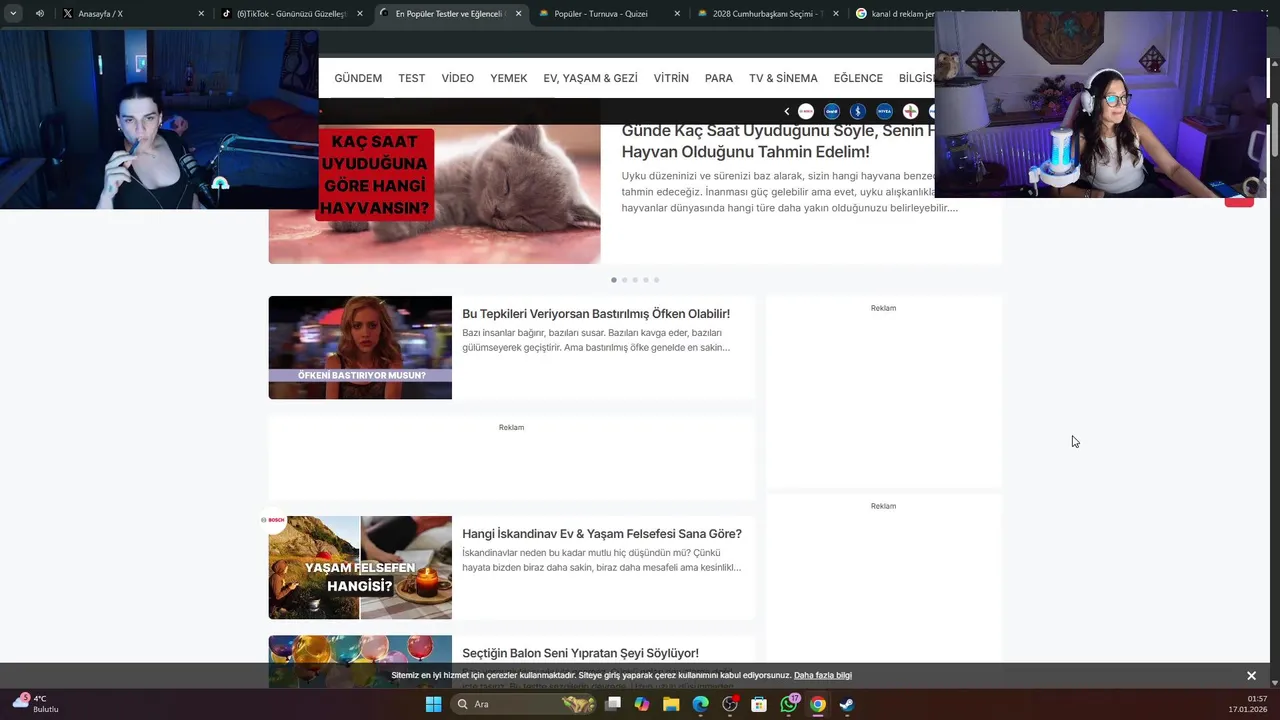Open the YEMEK menu section

click(508, 78)
